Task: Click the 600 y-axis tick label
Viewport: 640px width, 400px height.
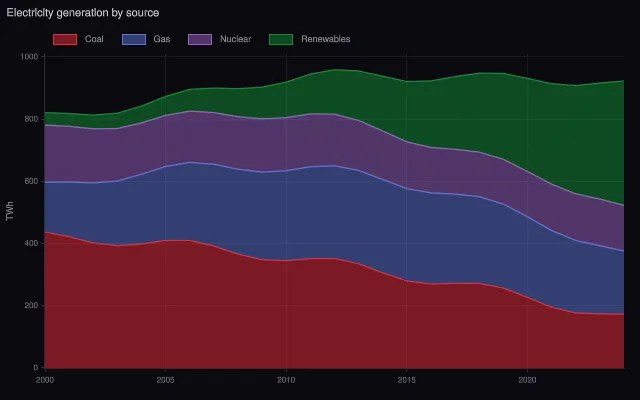Action: (31, 181)
